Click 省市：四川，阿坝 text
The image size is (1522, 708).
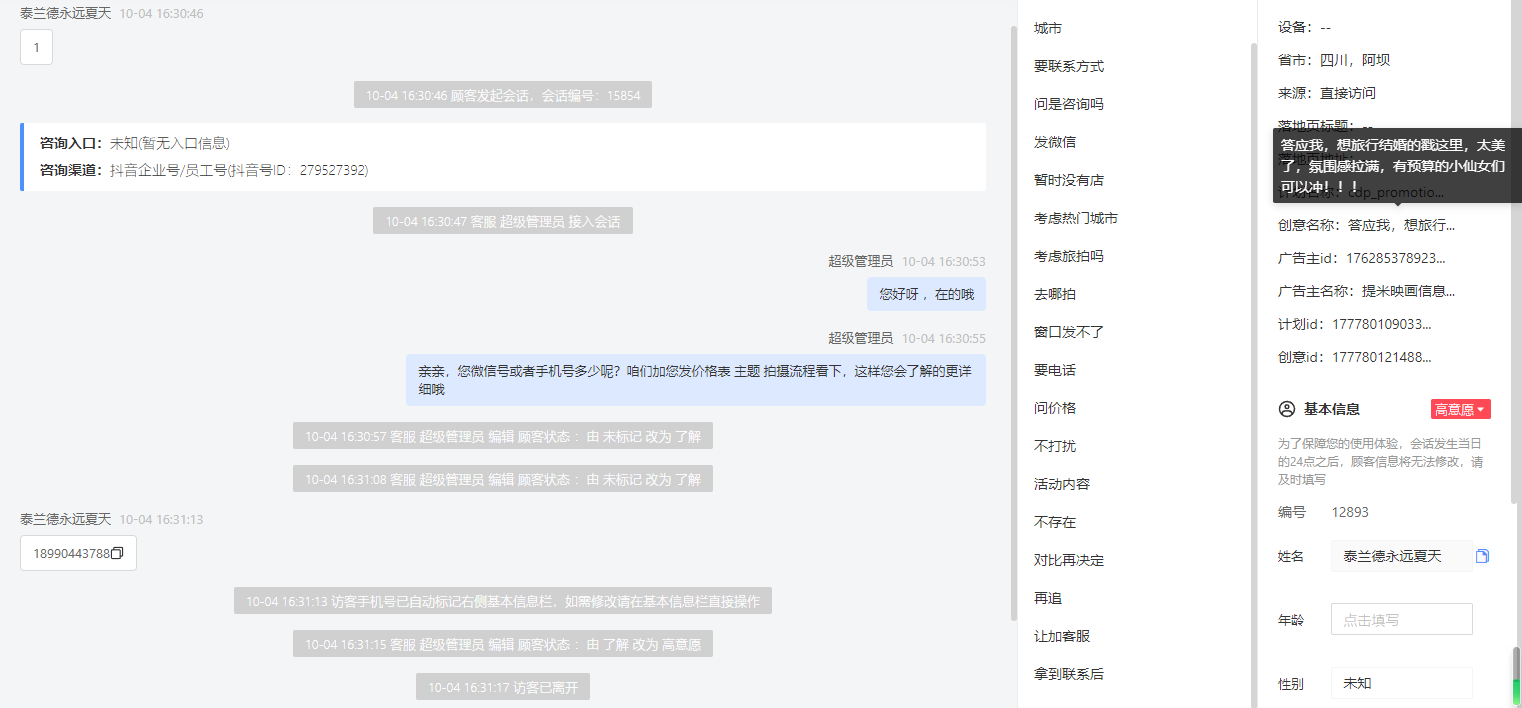[1334, 60]
